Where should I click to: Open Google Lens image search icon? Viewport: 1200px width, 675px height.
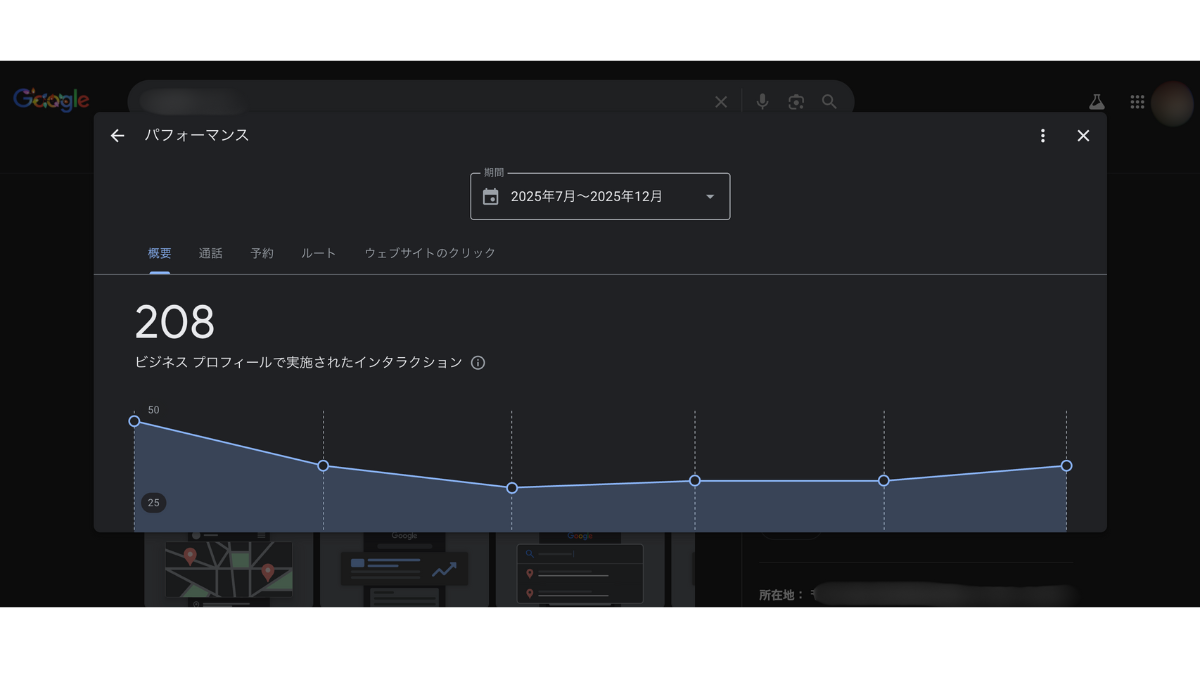[796, 102]
